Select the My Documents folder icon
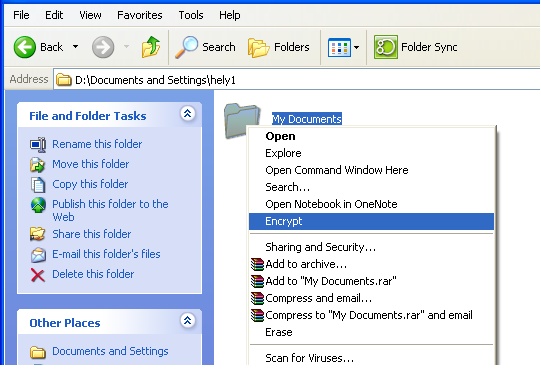541x384 pixels. [x=242, y=121]
